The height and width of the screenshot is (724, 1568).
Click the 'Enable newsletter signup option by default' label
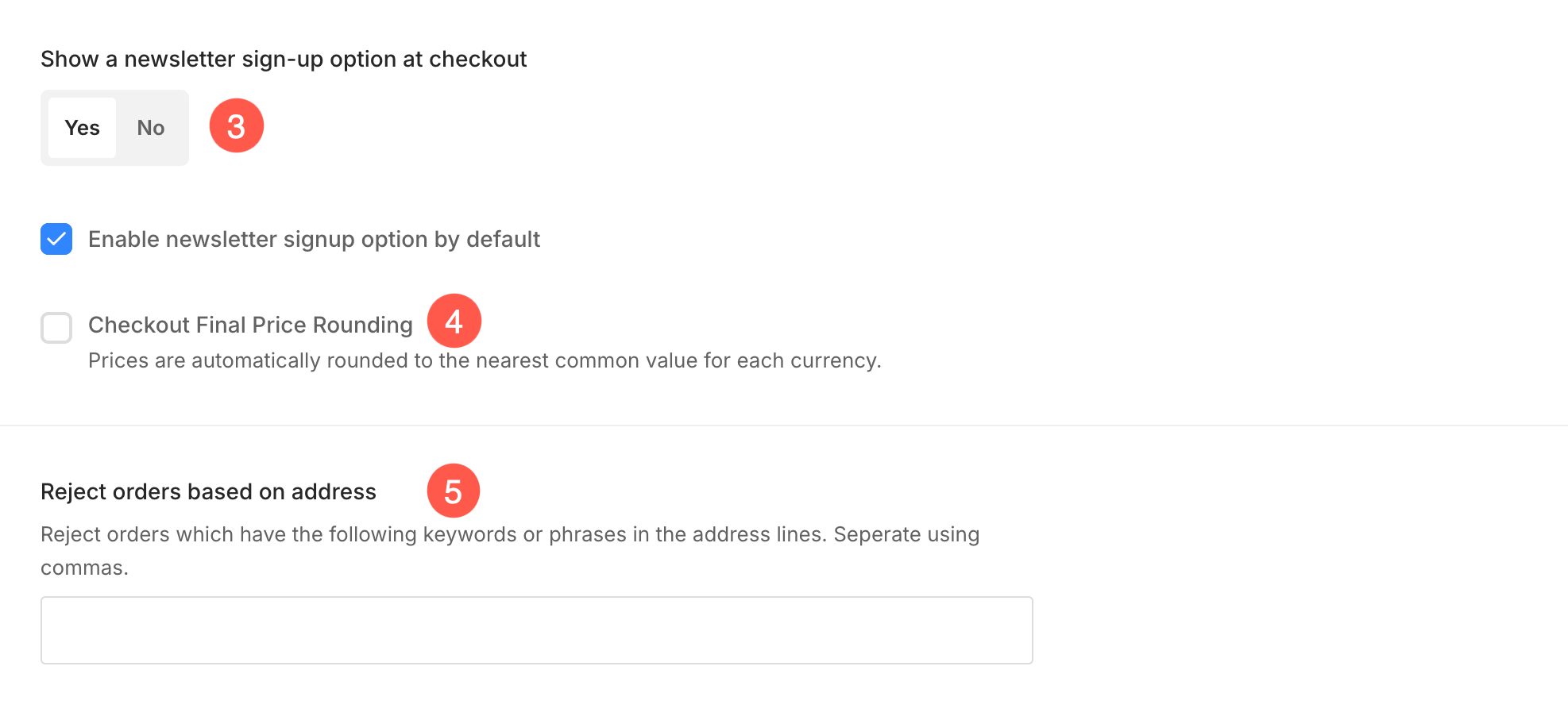point(314,239)
